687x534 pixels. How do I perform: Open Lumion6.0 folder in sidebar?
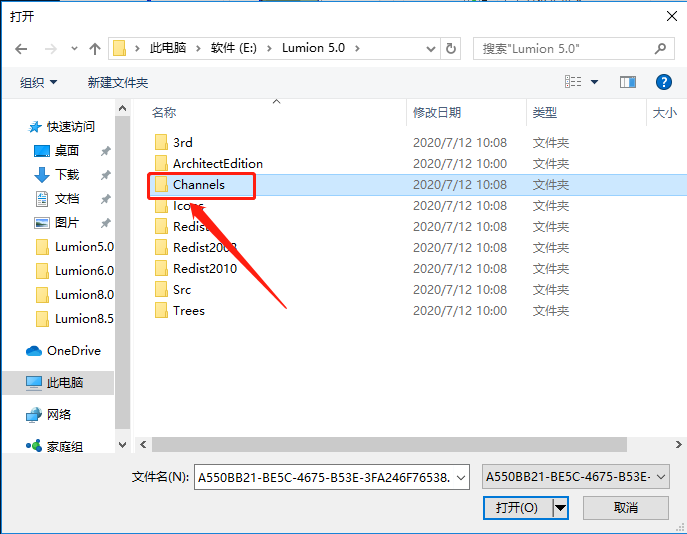74,271
